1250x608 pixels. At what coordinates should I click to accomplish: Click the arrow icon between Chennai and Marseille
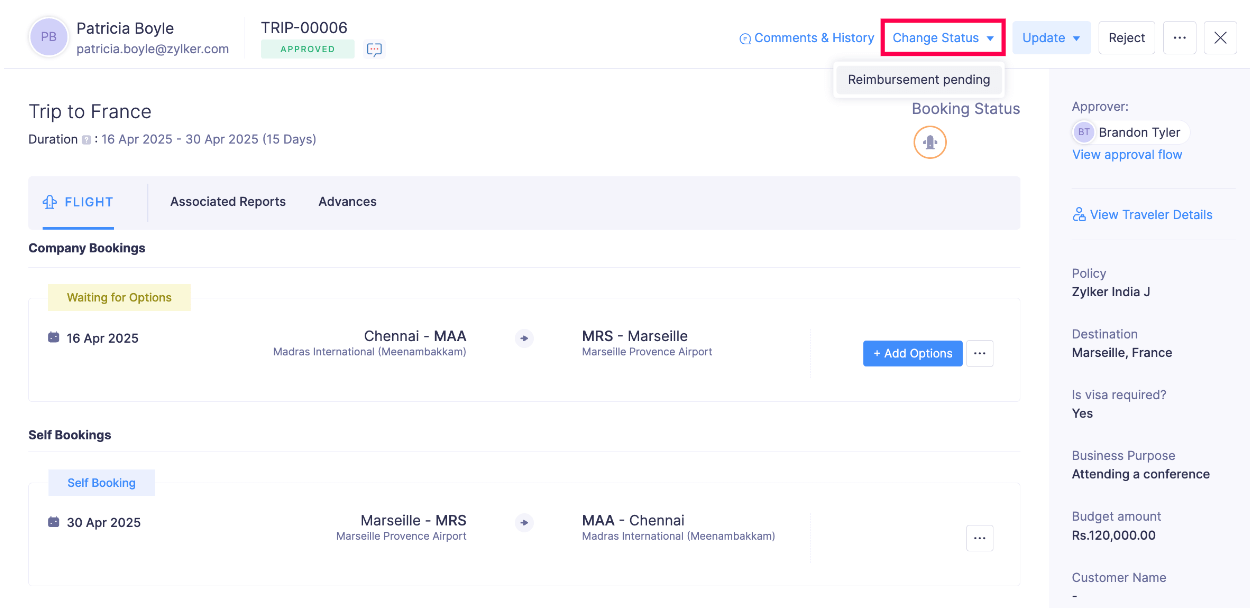click(524, 338)
